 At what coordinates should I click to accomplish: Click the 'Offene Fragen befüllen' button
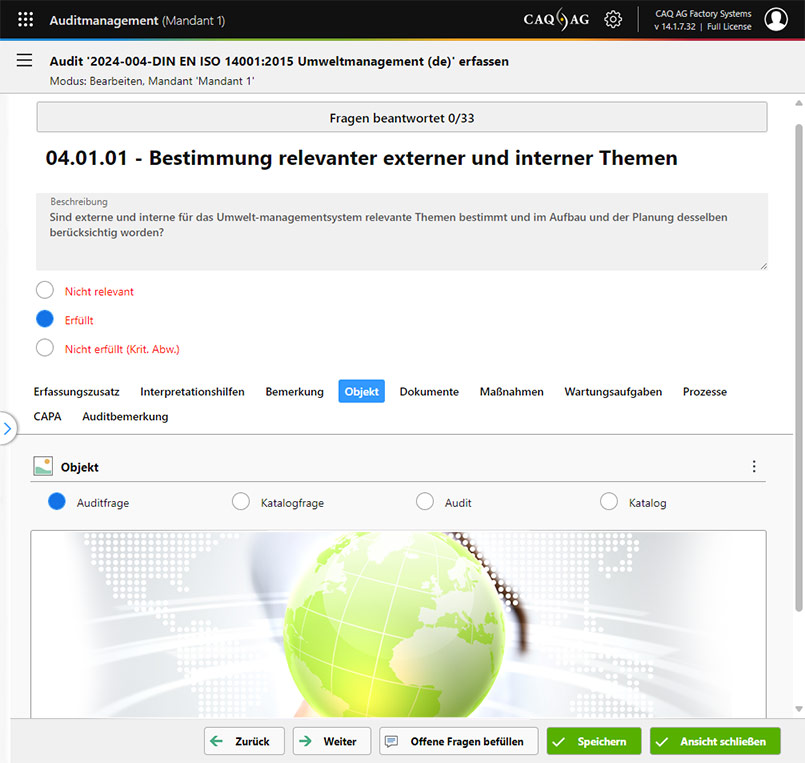tap(459, 741)
